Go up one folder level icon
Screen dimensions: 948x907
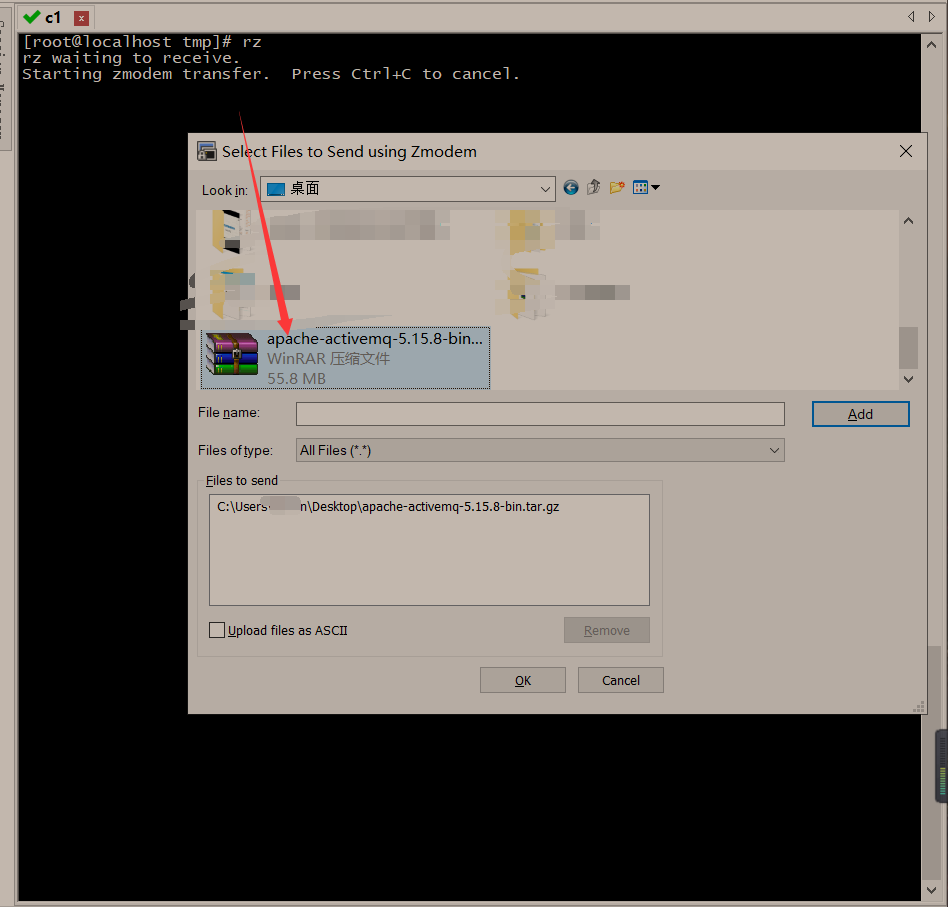click(593, 187)
